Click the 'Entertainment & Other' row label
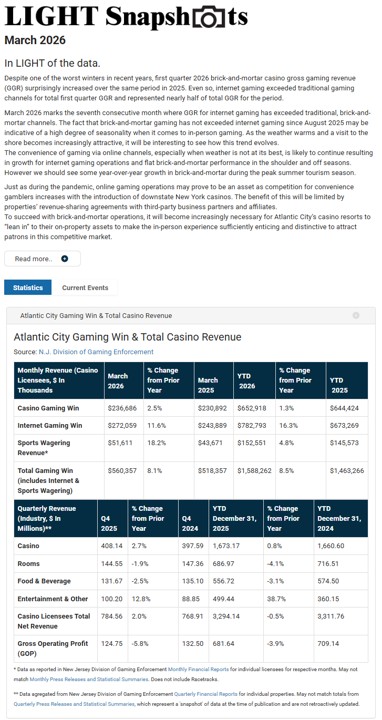382x720 pixels. click(x=51, y=599)
